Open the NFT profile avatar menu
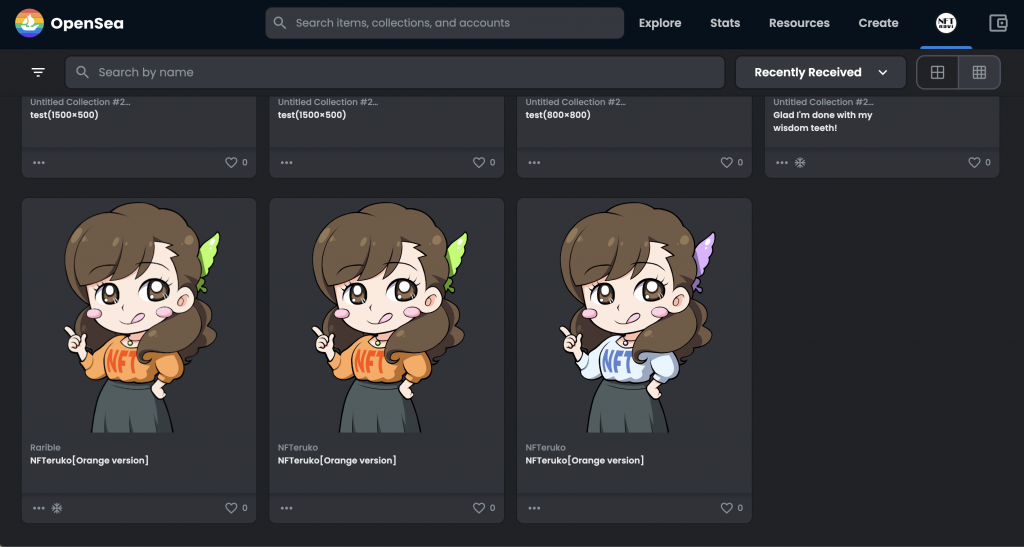This screenshot has height=547, width=1024. click(x=945, y=23)
